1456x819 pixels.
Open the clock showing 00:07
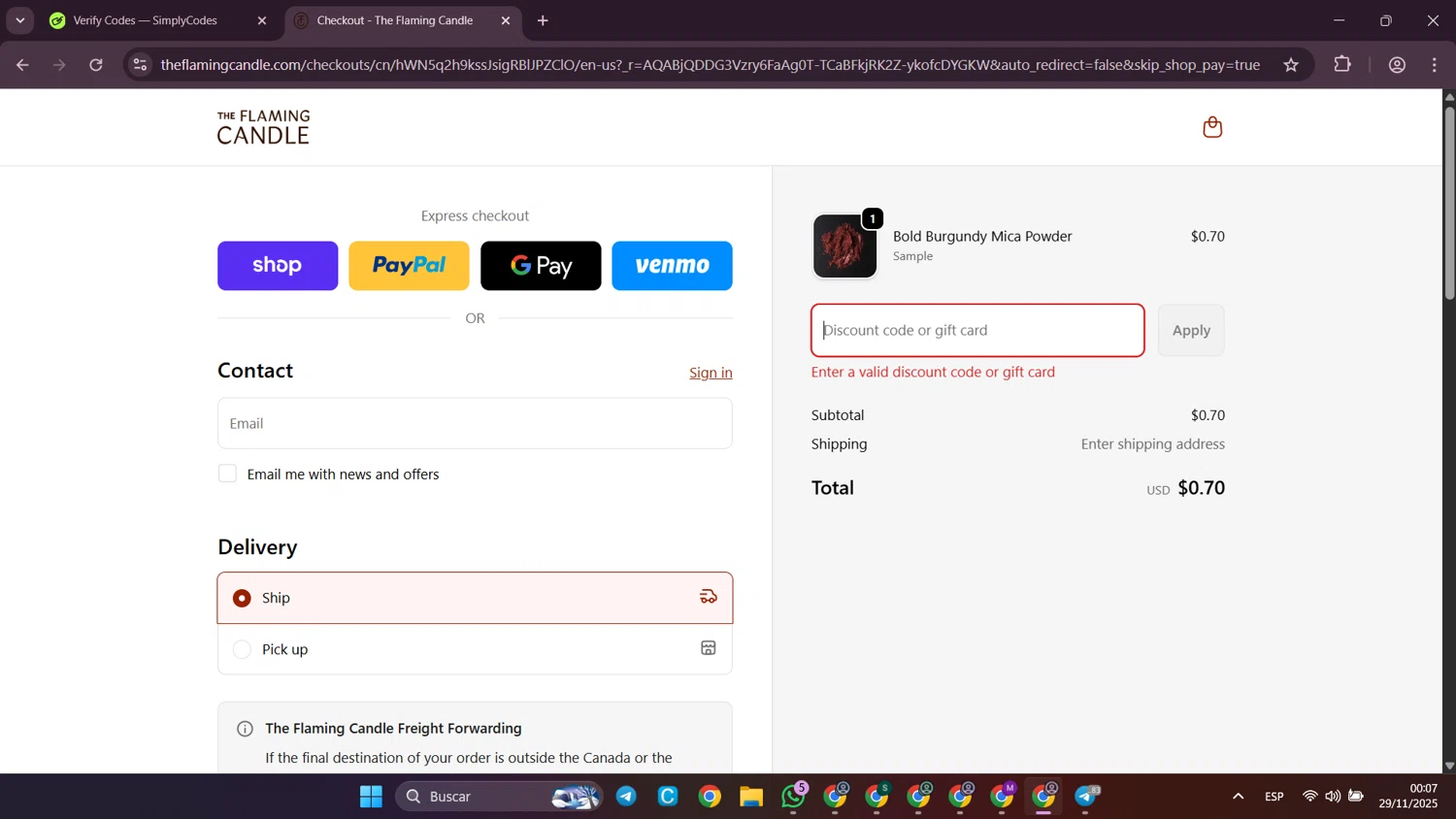(1408, 797)
